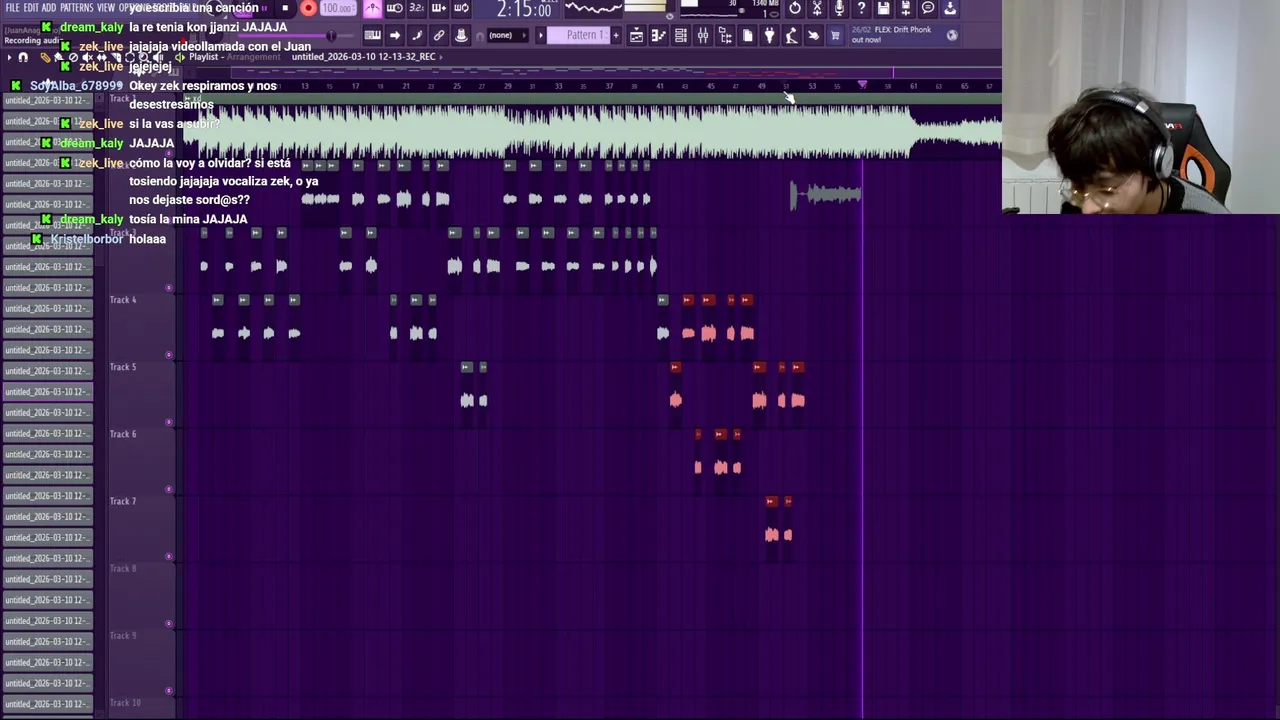Toggle auto-scroll arrow button
The image size is (1280, 720).
pyautogui.click(x=394, y=36)
